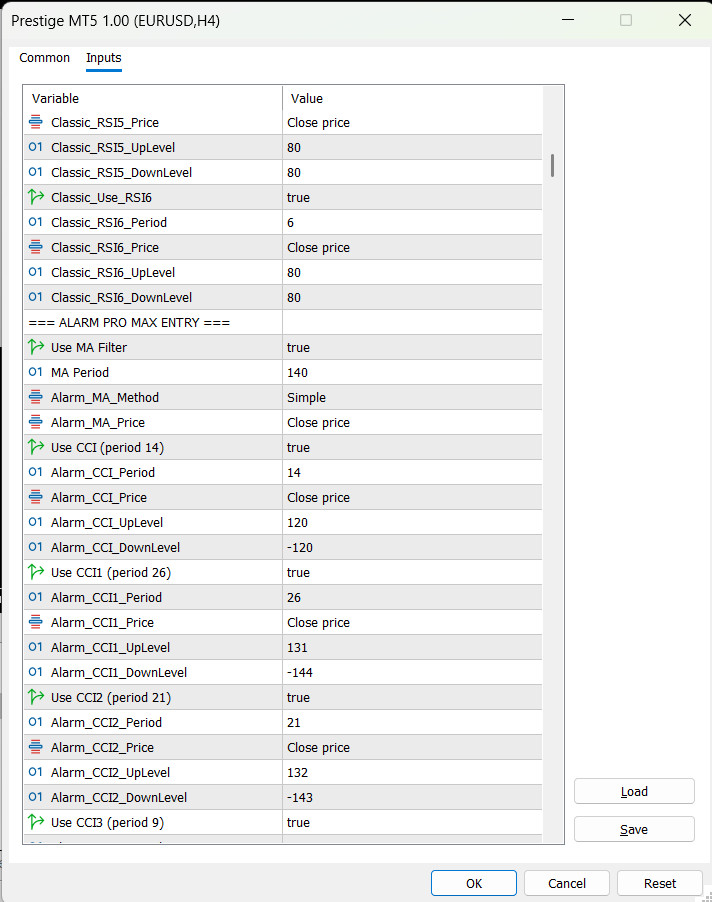This screenshot has width=712, height=902.
Task: Click the enum icon beside Alarm_CCI_Price
Action: [x=36, y=497]
